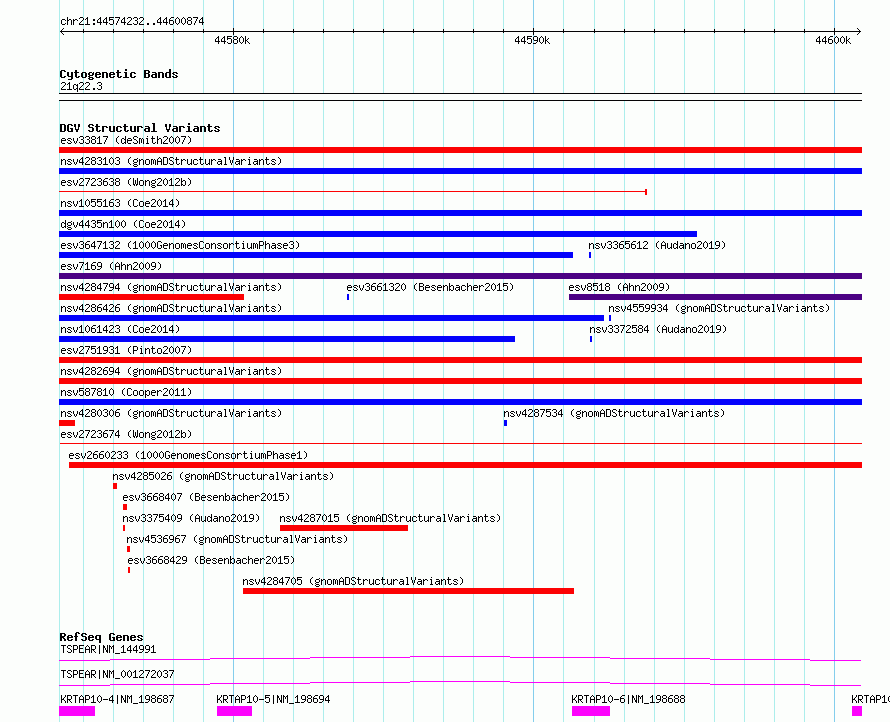Open nsv3372584 (Audano2019) label

(x=658, y=329)
